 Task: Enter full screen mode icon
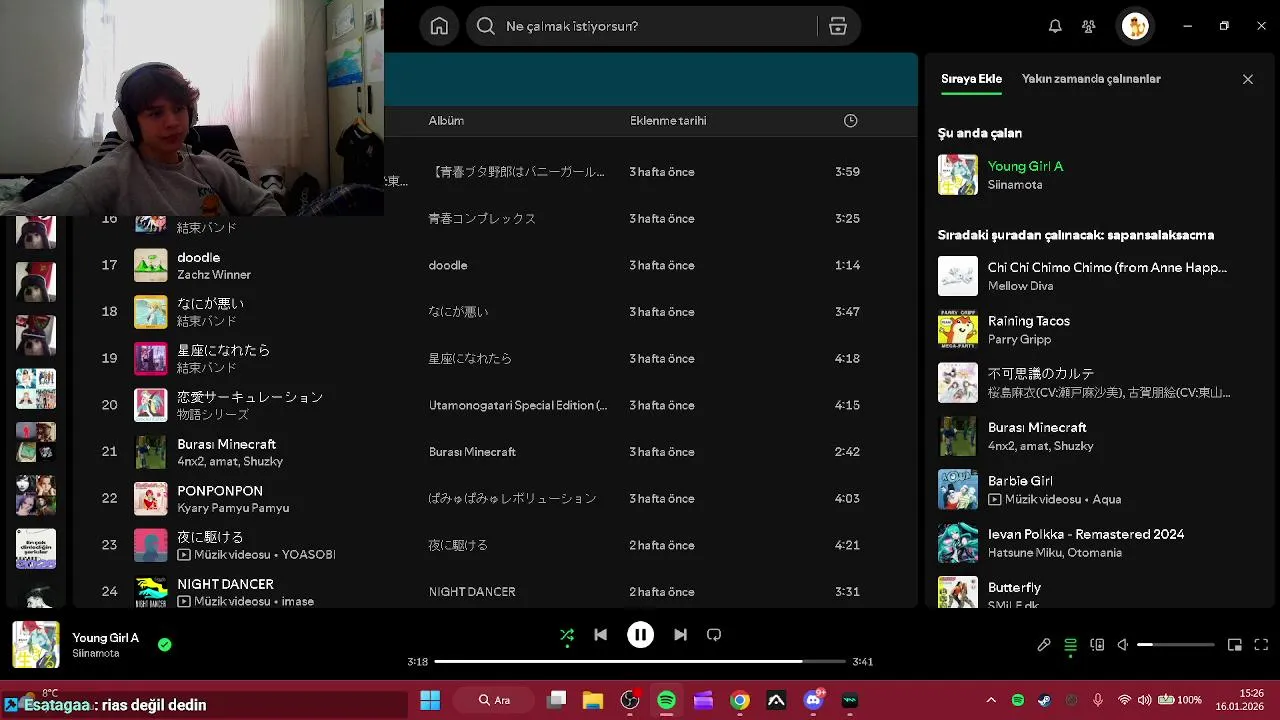click(x=1261, y=645)
